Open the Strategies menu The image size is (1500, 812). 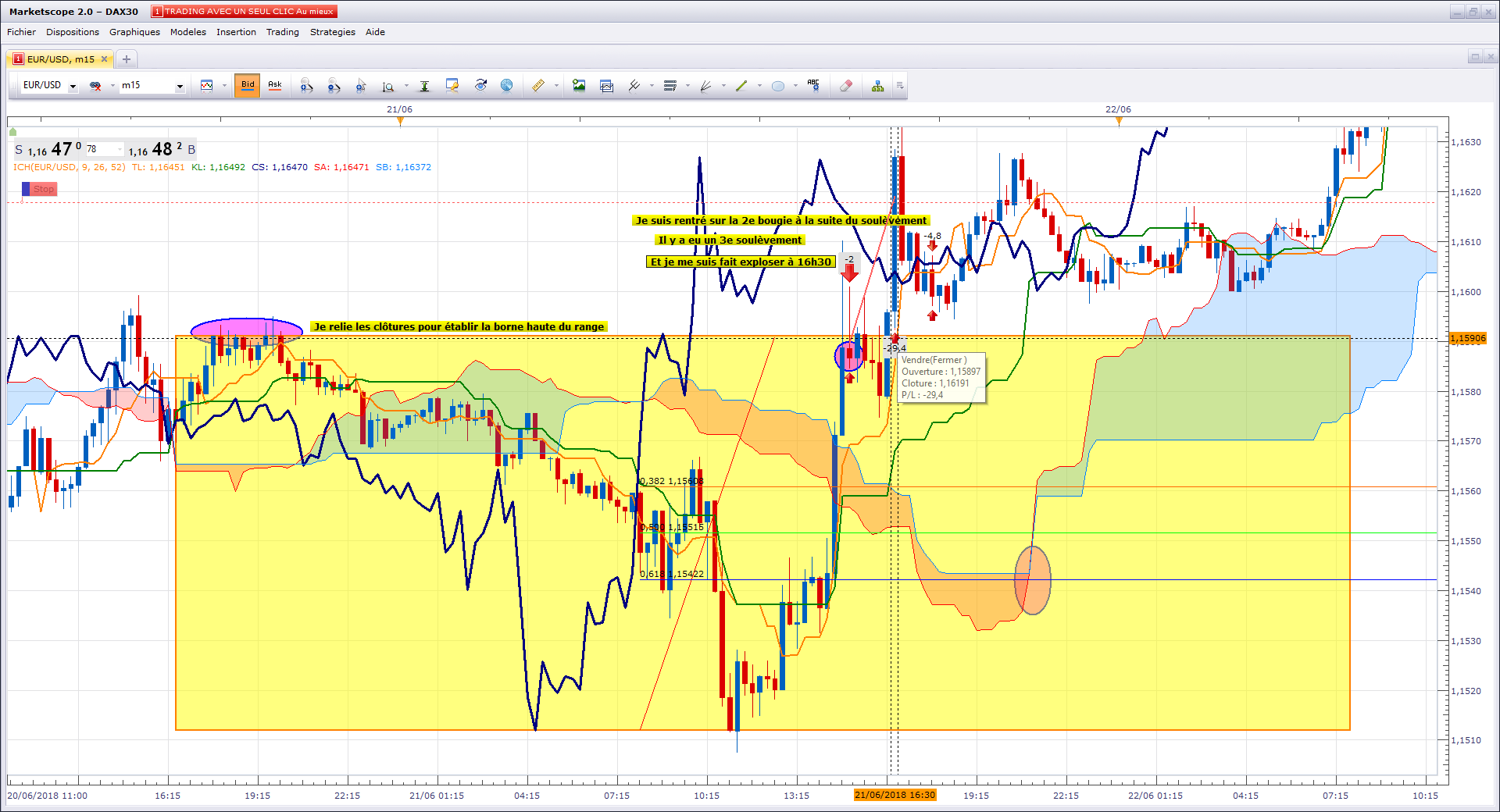coord(332,32)
